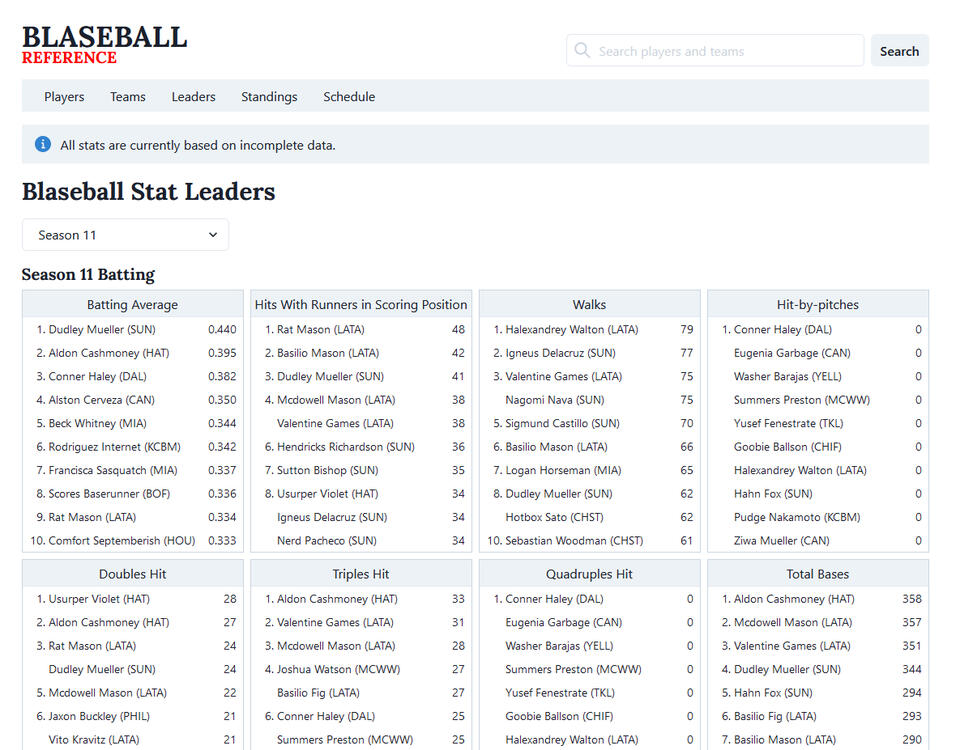Click the blue info icon in the alert
This screenshot has width=960, height=750.
(x=43, y=145)
